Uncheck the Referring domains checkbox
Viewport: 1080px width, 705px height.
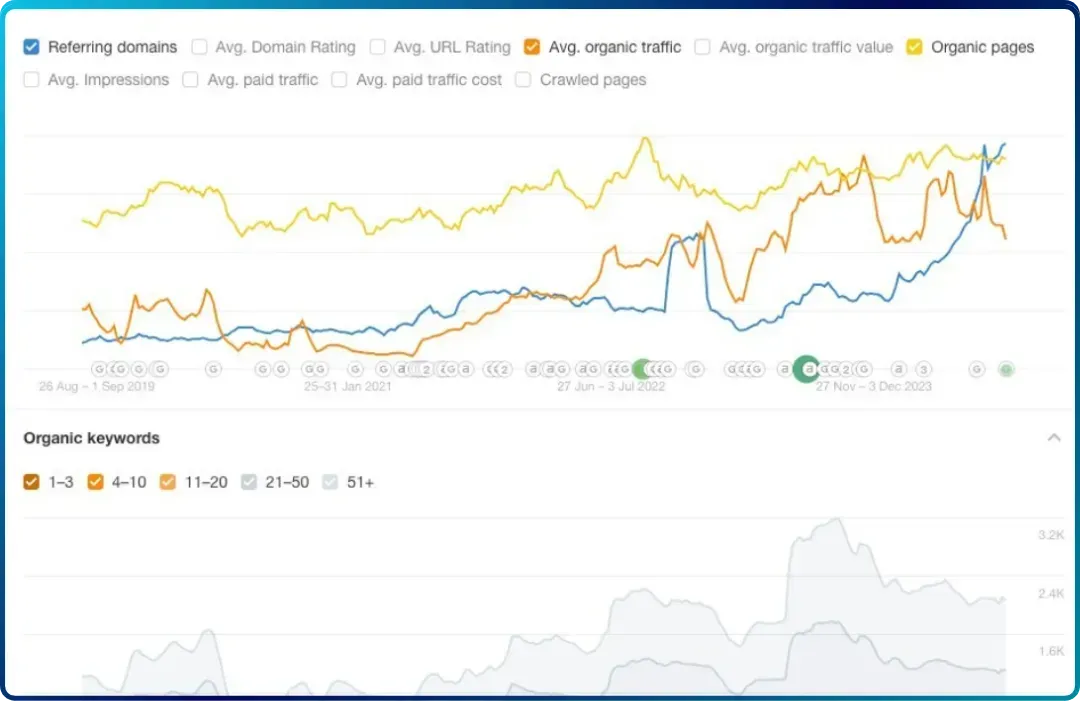[31, 47]
